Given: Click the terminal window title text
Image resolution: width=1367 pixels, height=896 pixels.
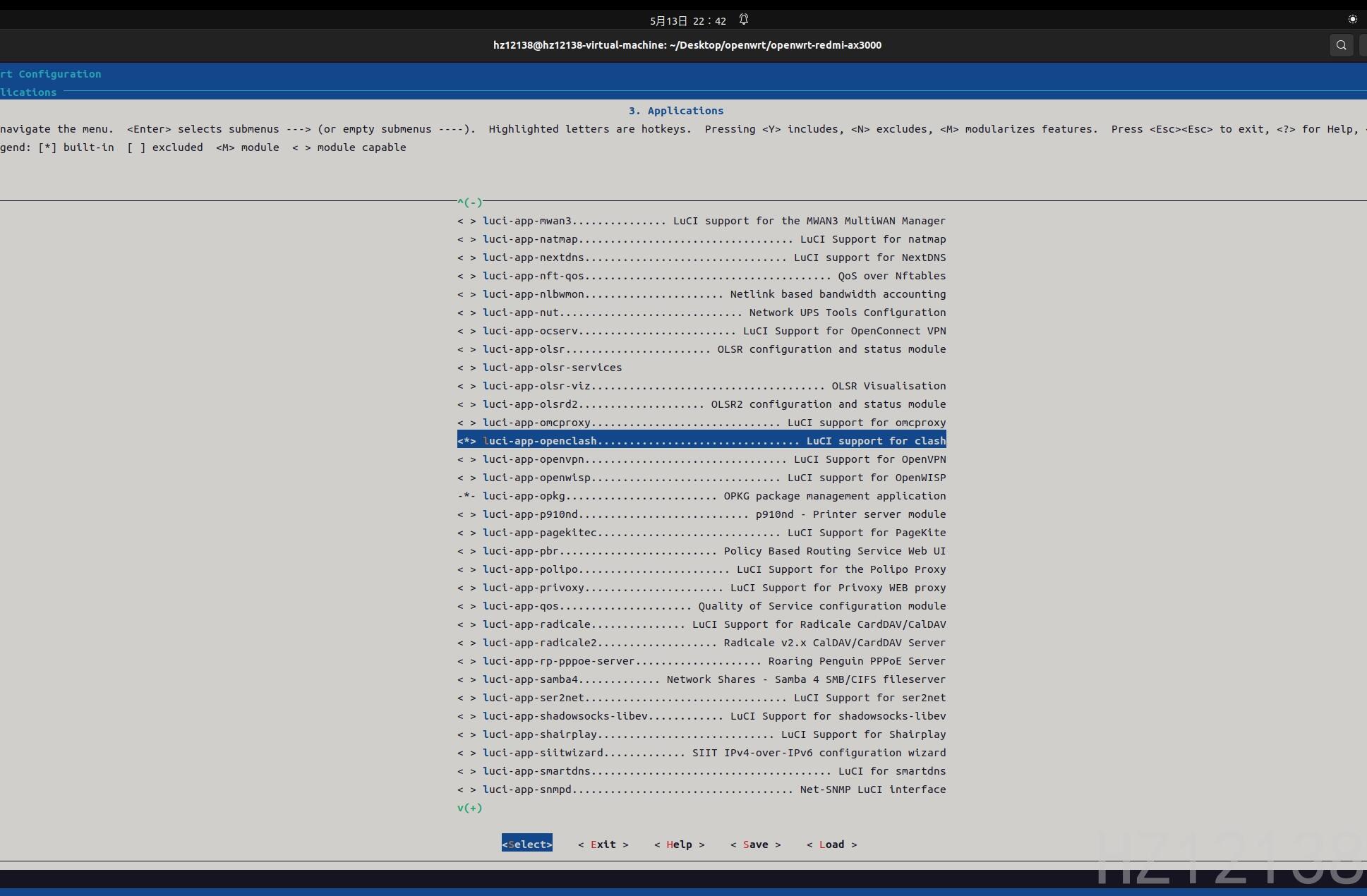Looking at the screenshot, I should pyautogui.click(x=687, y=45).
